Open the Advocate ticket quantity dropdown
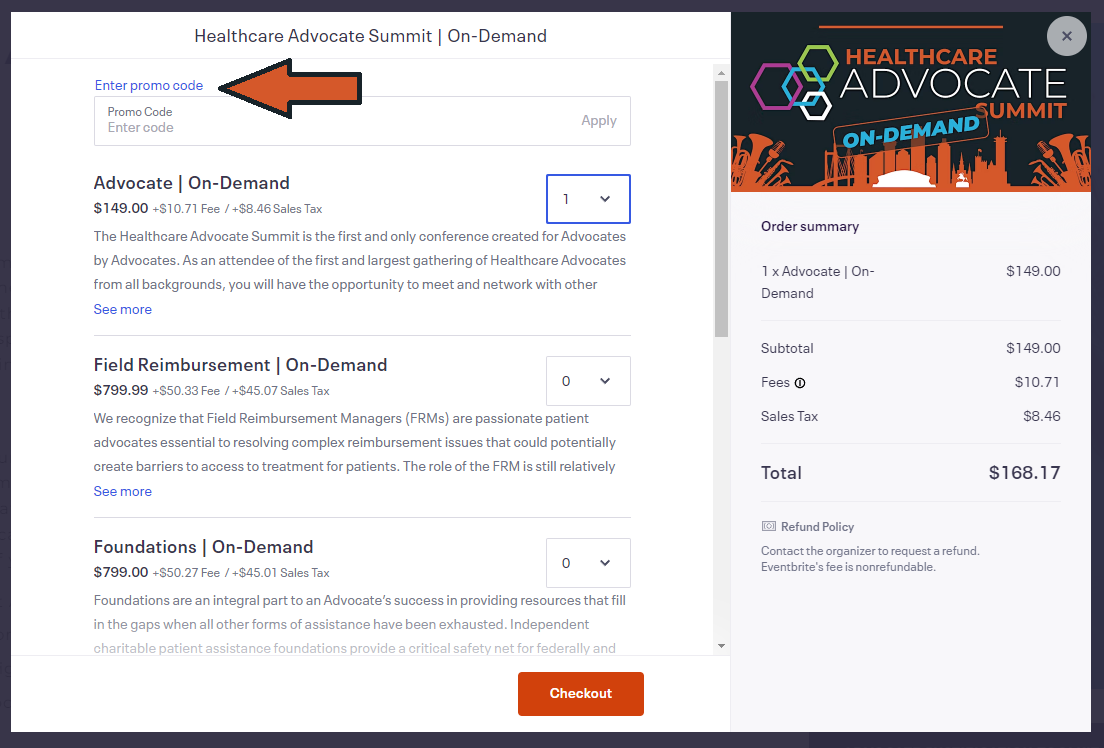Viewport: 1104px width, 748px height. coord(588,199)
